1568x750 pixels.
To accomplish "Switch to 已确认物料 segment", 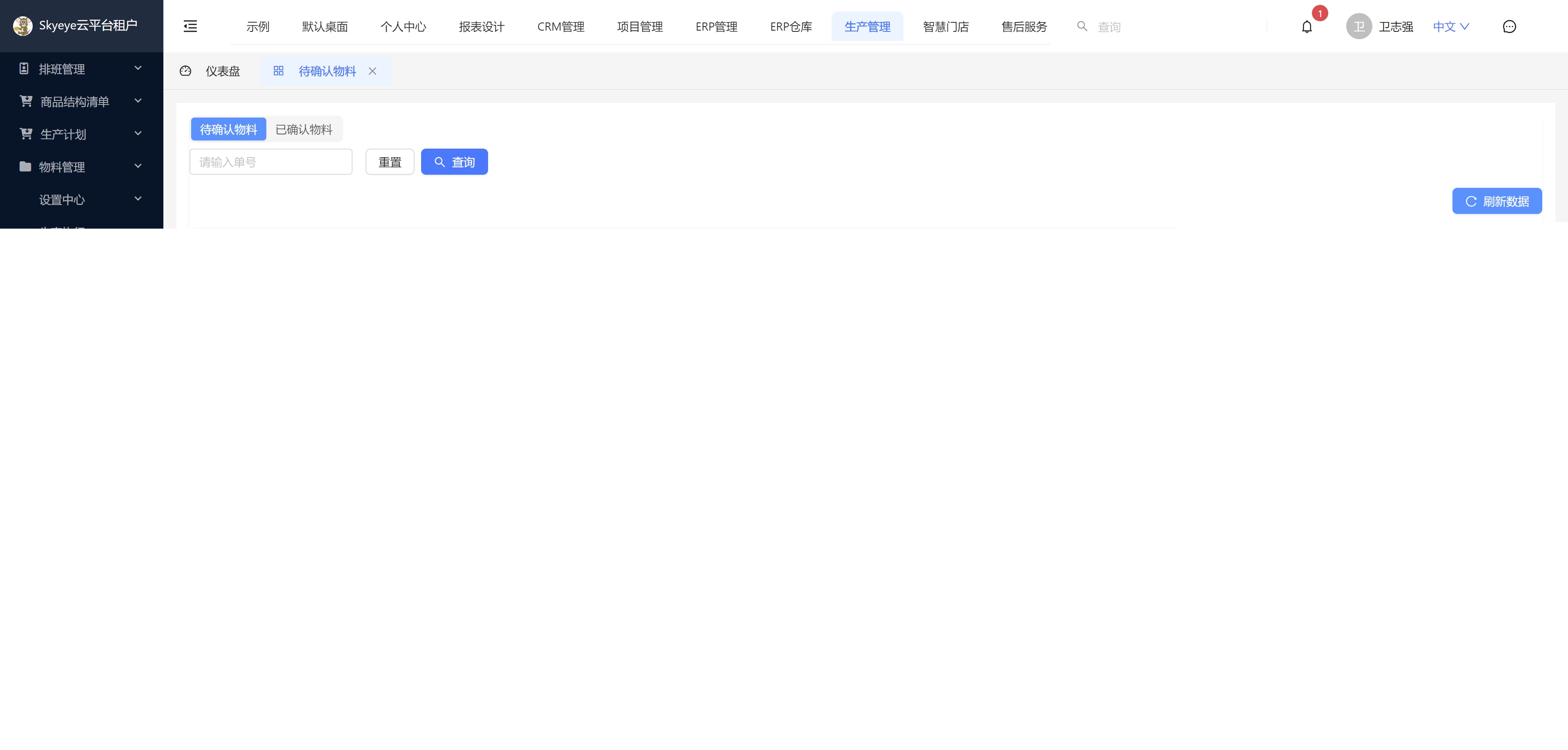I will (304, 129).
